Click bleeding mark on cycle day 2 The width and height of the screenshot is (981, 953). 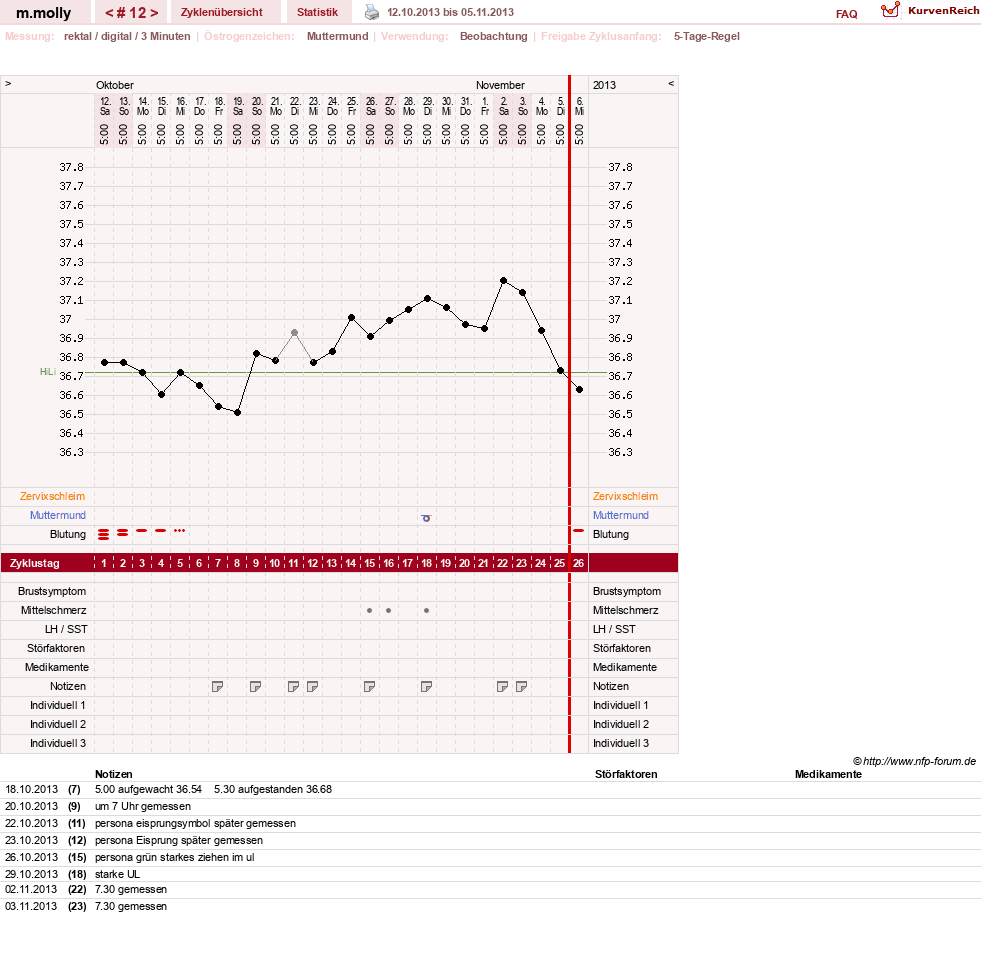click(x=123, y=533)
